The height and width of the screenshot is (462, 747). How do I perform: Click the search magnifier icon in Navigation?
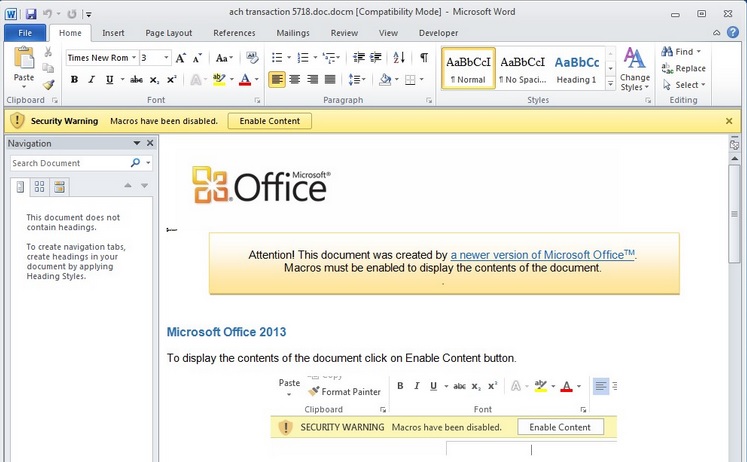(x=135, y=163)
